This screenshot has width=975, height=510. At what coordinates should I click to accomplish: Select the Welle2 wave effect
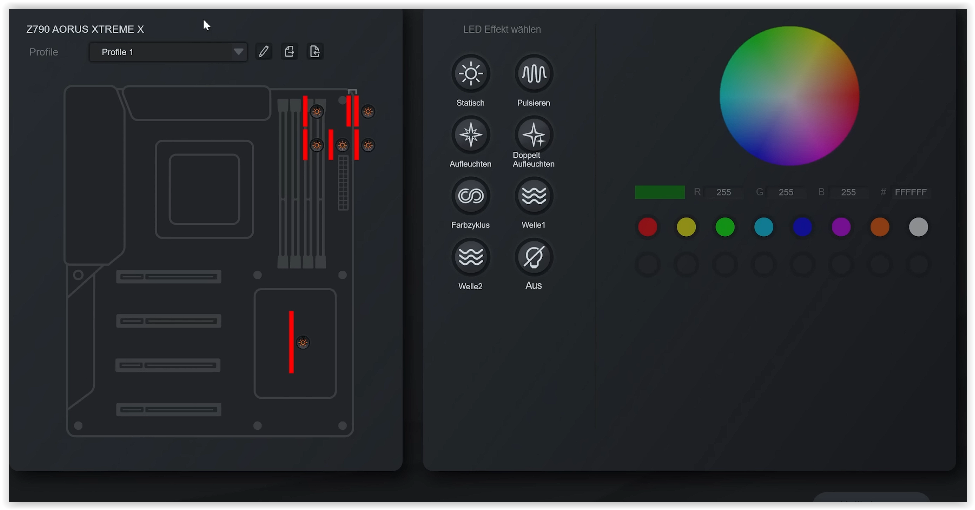(x=471, y=257)
